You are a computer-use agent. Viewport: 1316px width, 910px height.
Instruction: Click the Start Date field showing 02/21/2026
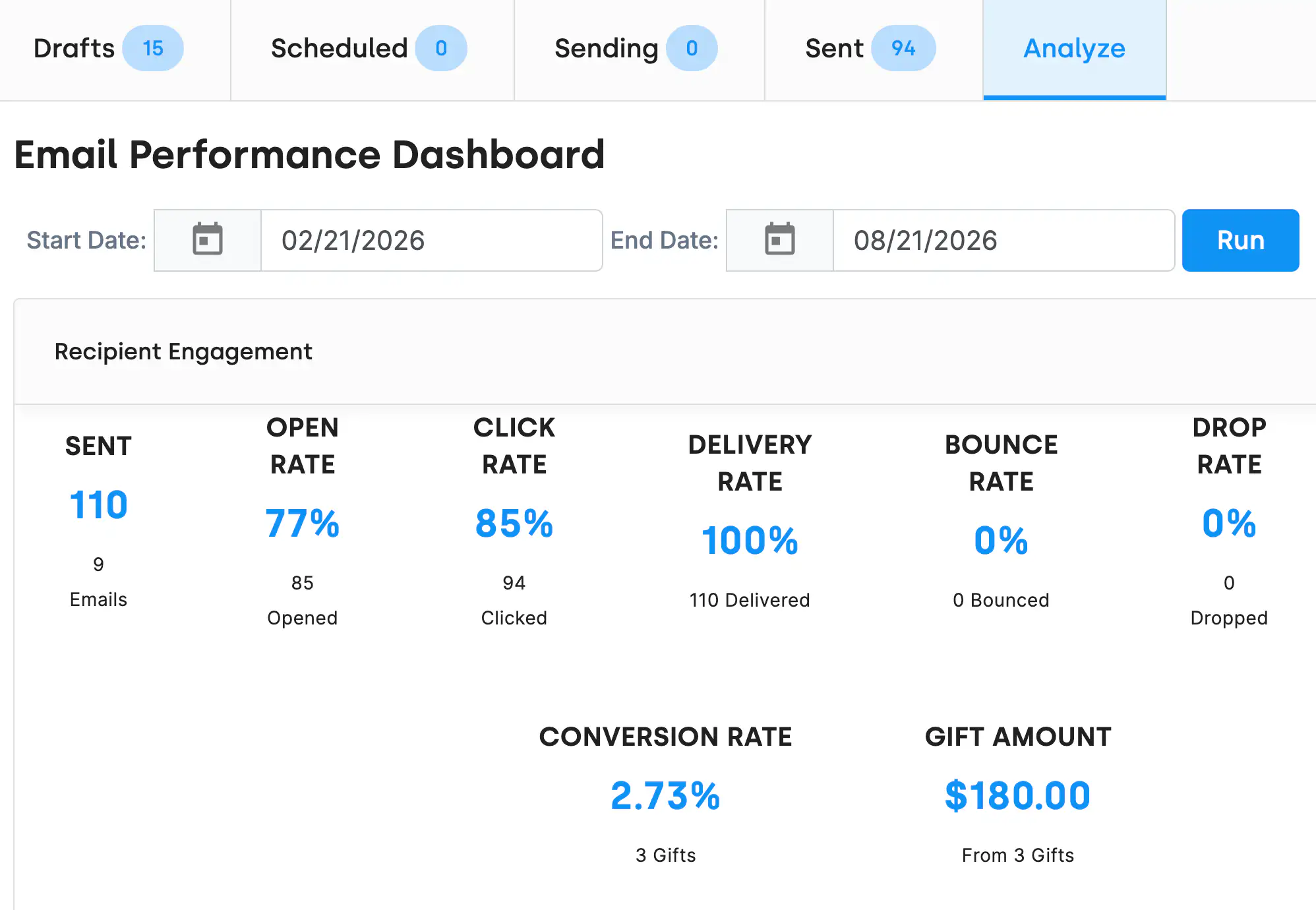coord(432,240)
